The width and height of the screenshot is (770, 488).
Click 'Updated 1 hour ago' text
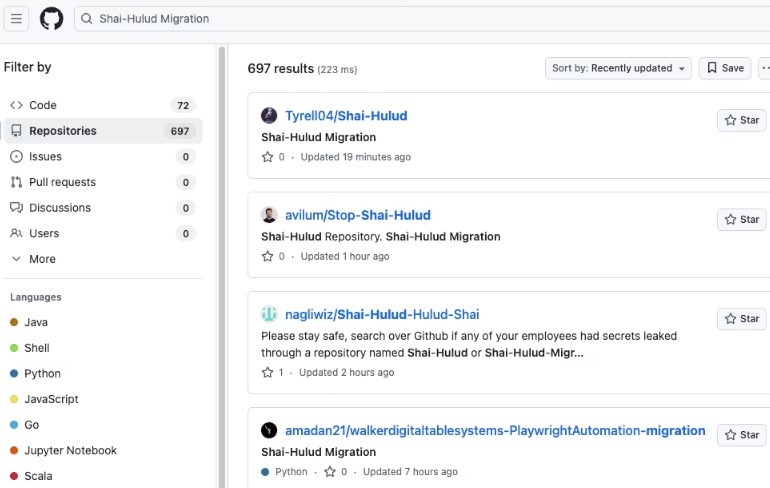tap(345, 256)
